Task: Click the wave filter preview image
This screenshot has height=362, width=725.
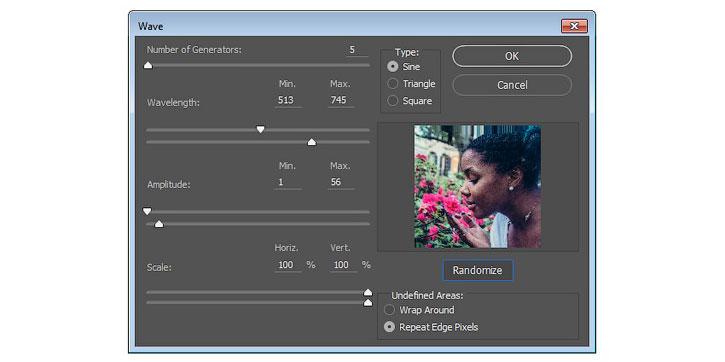Action: [x=477, y=186]
